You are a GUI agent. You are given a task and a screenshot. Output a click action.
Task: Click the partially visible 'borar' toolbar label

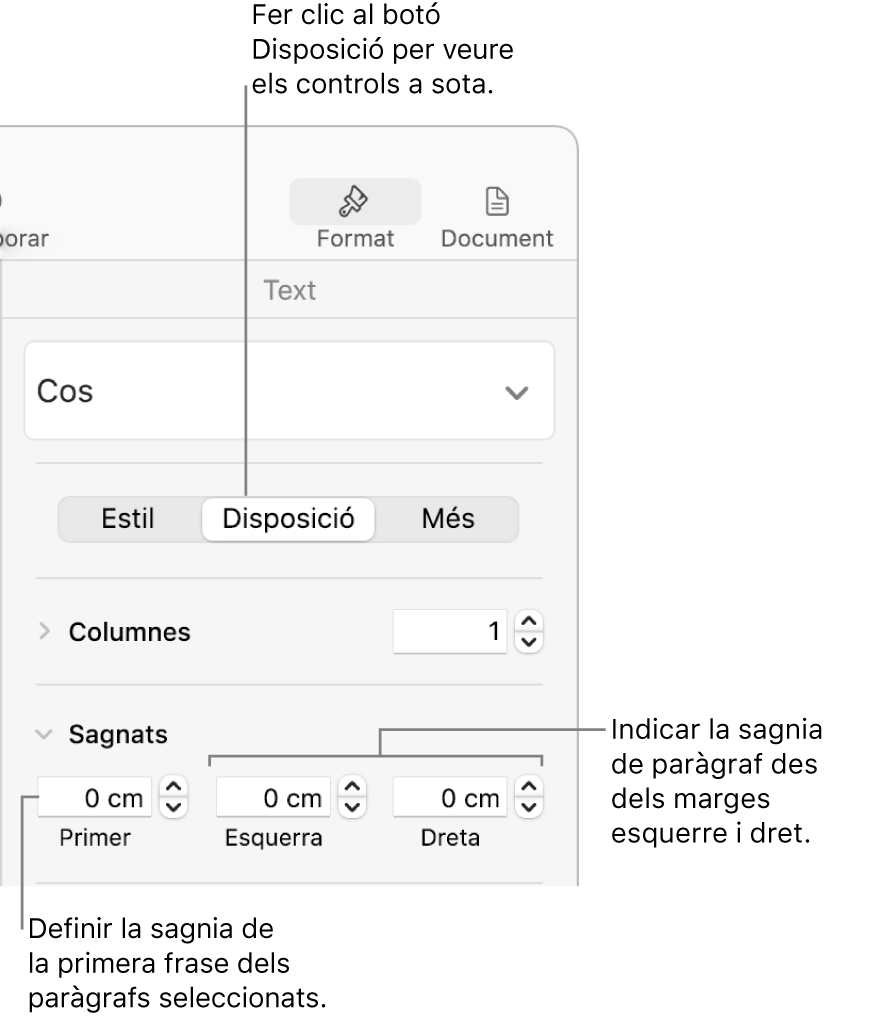[24, 239]
